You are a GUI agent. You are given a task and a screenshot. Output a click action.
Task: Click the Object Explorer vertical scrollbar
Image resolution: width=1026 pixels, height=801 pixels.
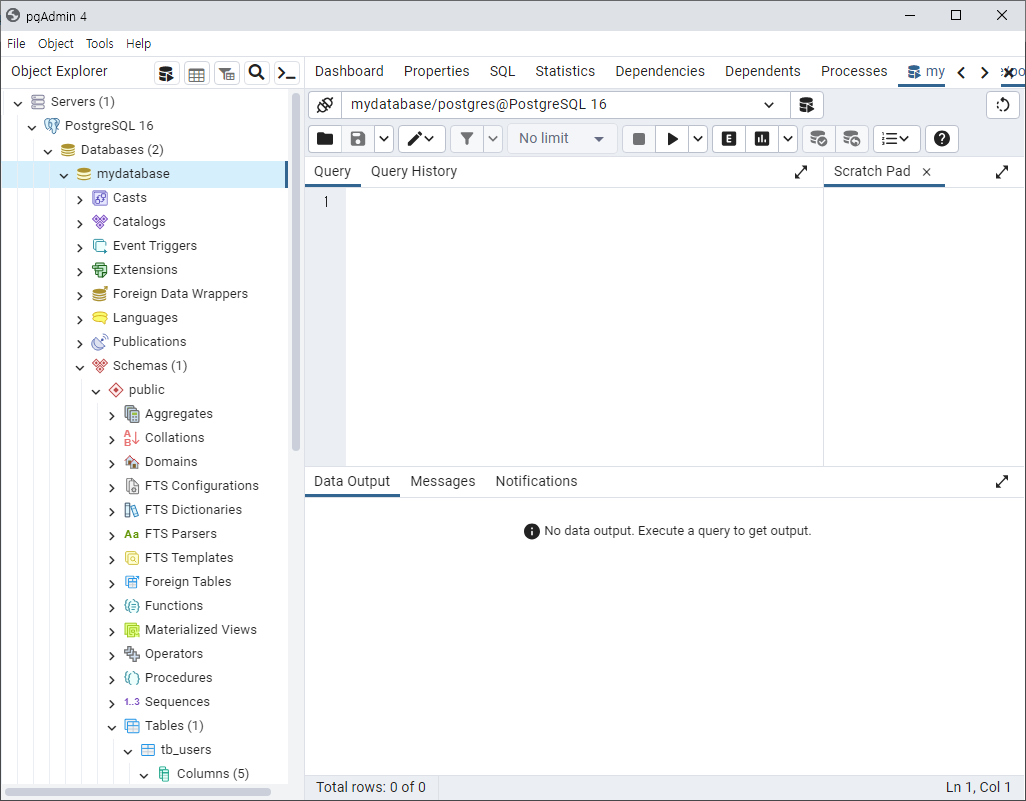click(x=296, y=272)
